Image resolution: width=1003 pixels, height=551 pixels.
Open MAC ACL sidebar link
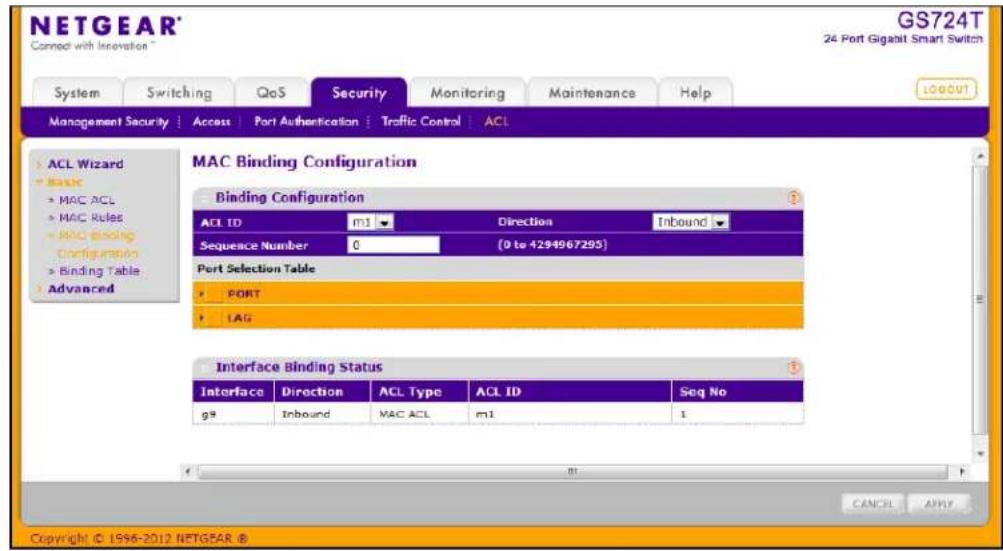click(87, 200)
